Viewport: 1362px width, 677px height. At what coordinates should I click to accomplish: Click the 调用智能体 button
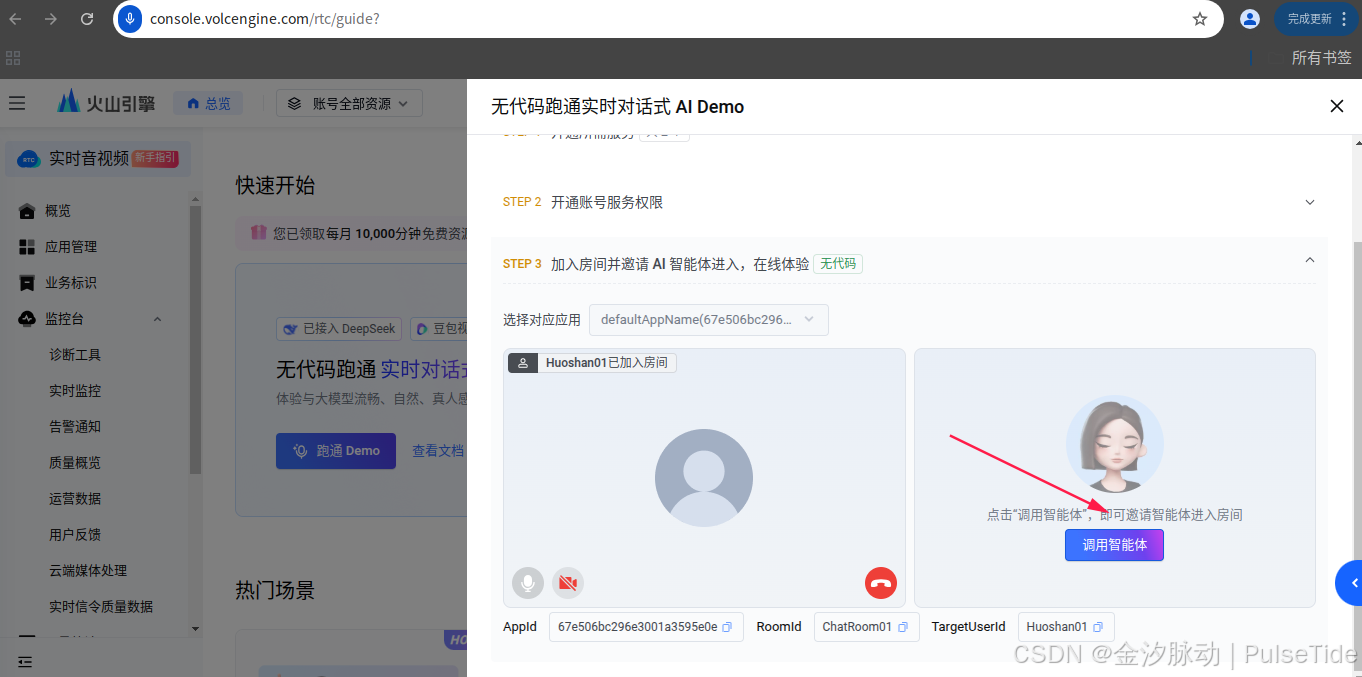(x=1114, y=545)
